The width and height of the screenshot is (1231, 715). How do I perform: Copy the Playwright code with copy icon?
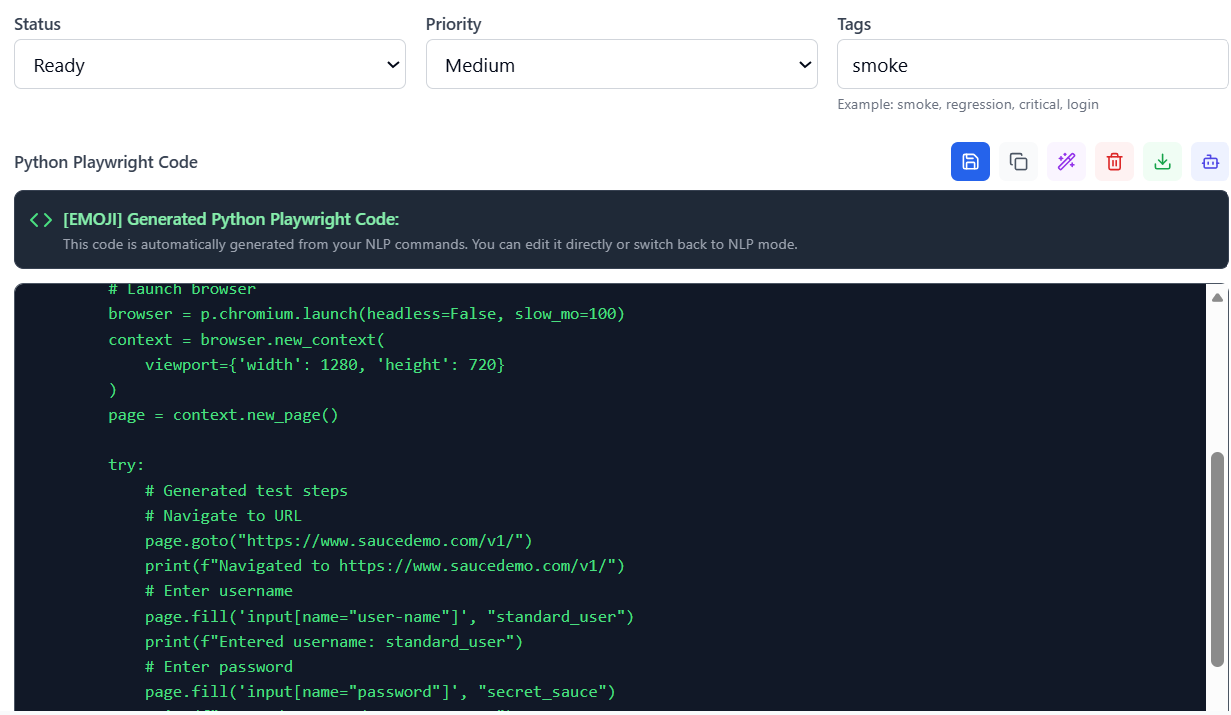[x=1018, y=162]
